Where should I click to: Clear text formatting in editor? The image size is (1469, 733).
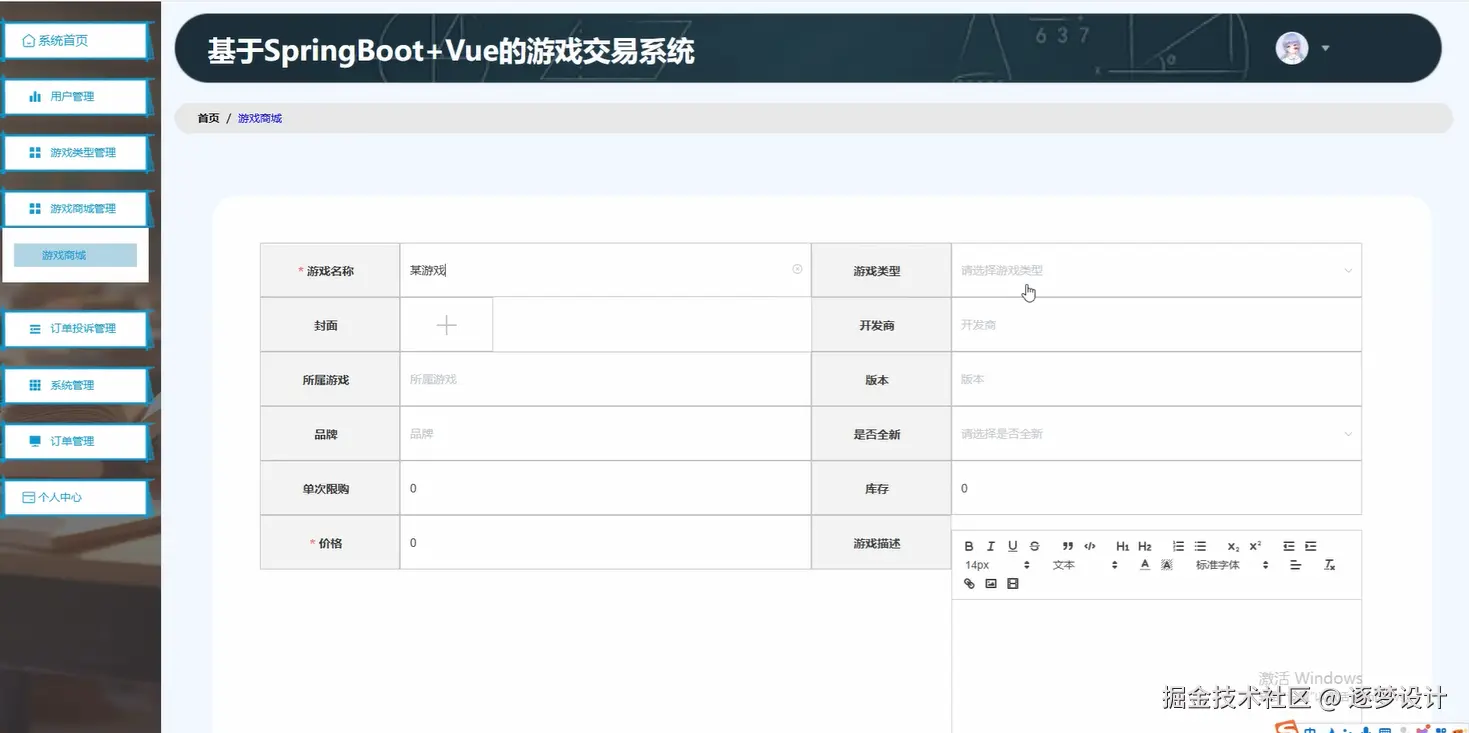point(1329,565)
